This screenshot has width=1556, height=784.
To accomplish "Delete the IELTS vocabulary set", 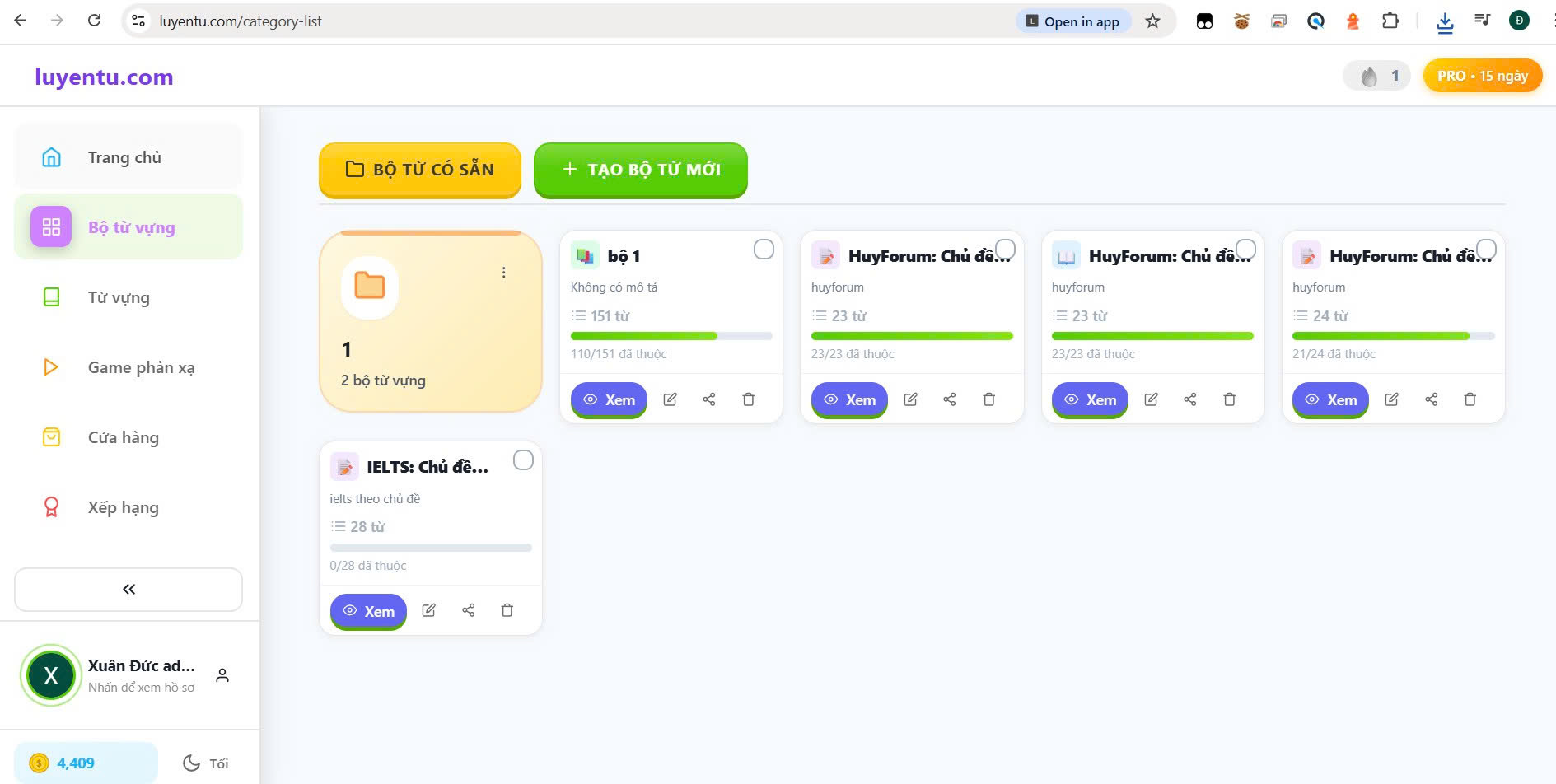I will point(507,610).
